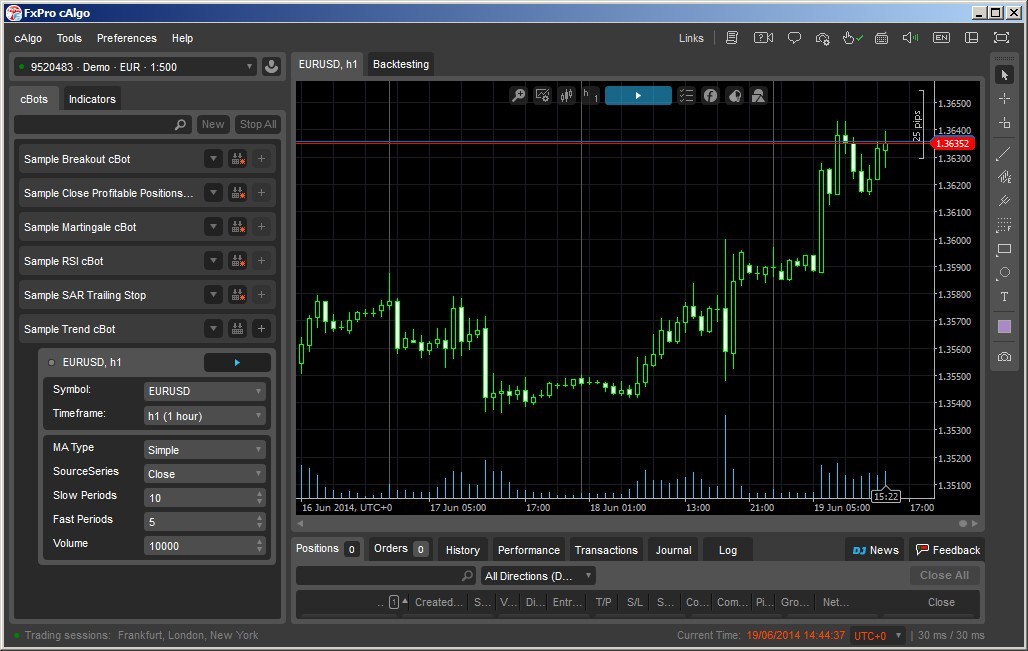The image size is (1028, 651).
Task: Select the crosshair cursor tool
Action: [1004, 98]
